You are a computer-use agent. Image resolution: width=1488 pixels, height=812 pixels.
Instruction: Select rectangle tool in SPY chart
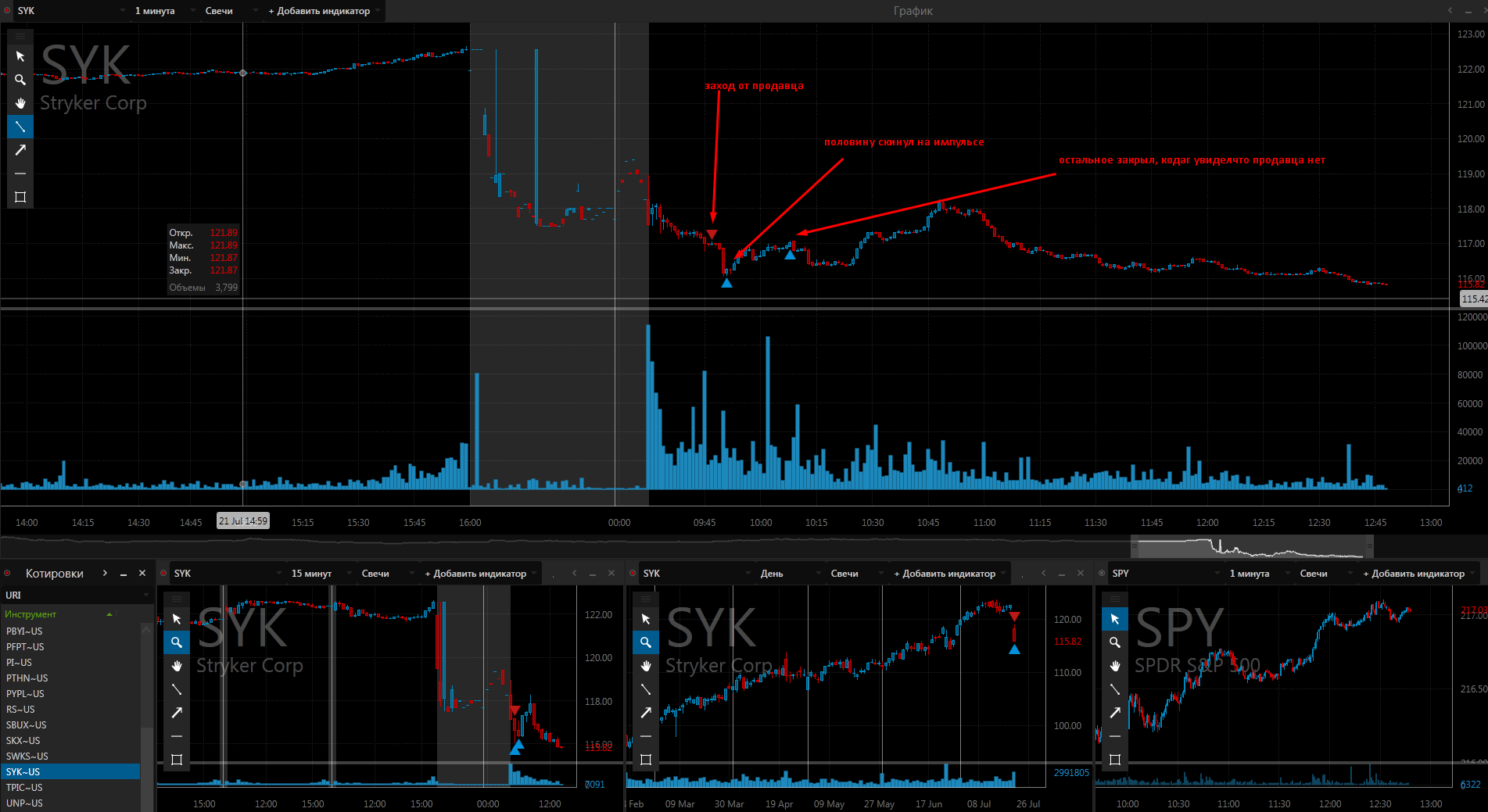tap(1115, 760)
